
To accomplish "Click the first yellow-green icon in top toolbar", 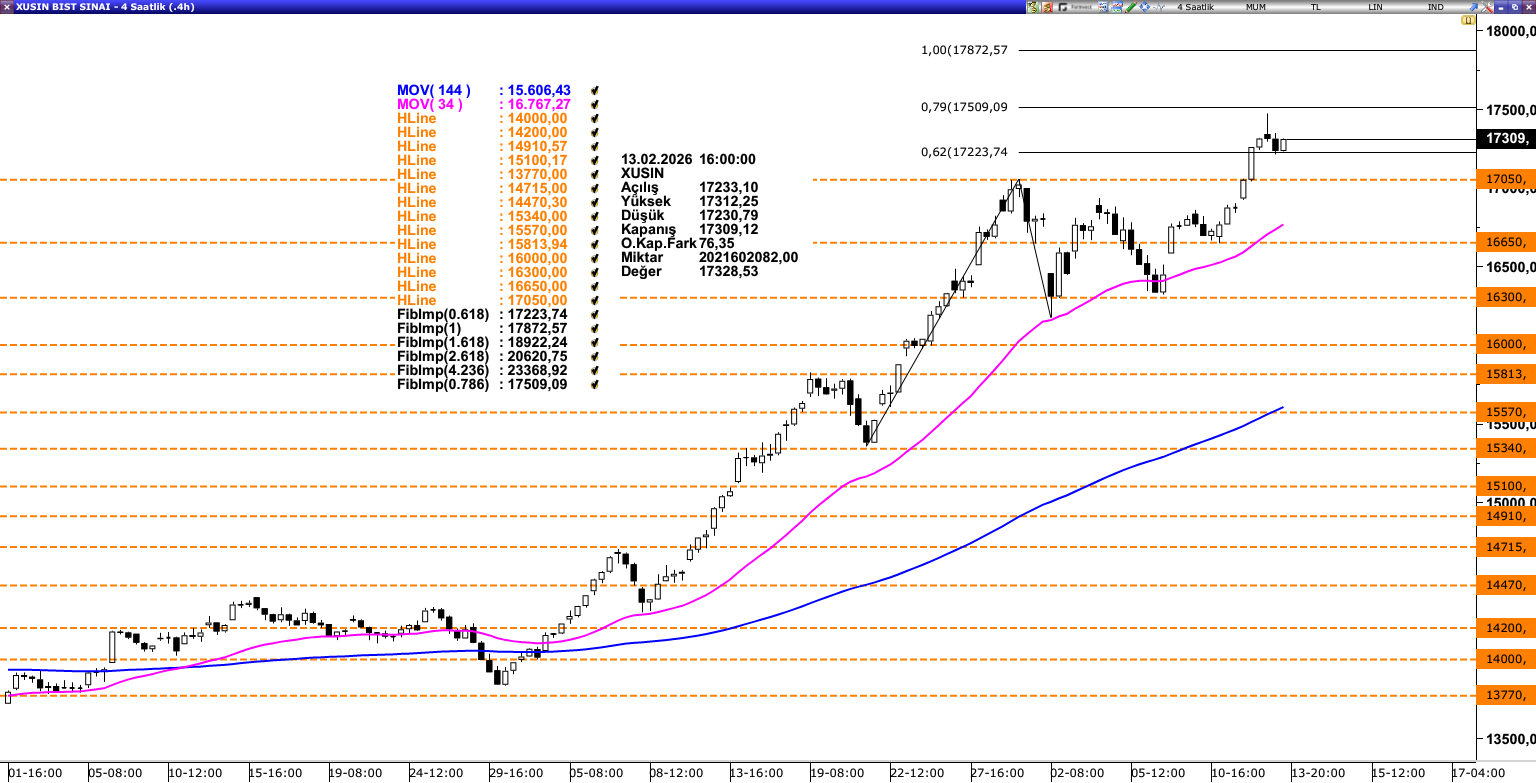I will tap(1032, 7).
